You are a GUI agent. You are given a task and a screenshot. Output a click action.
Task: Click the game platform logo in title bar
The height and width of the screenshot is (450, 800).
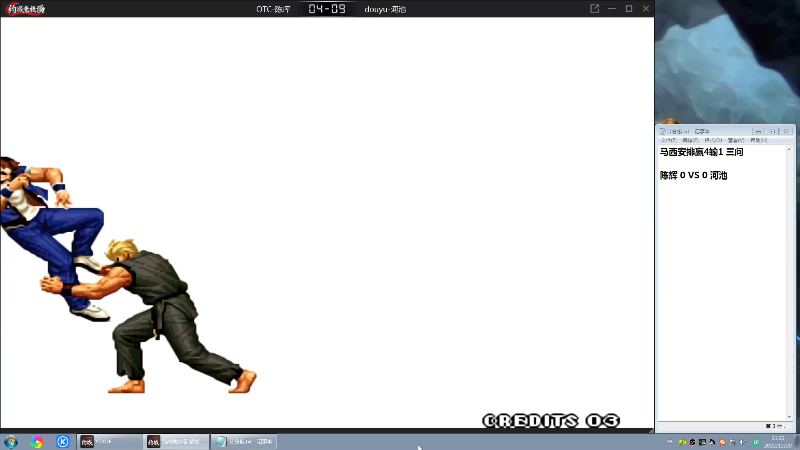pos(26,9)
